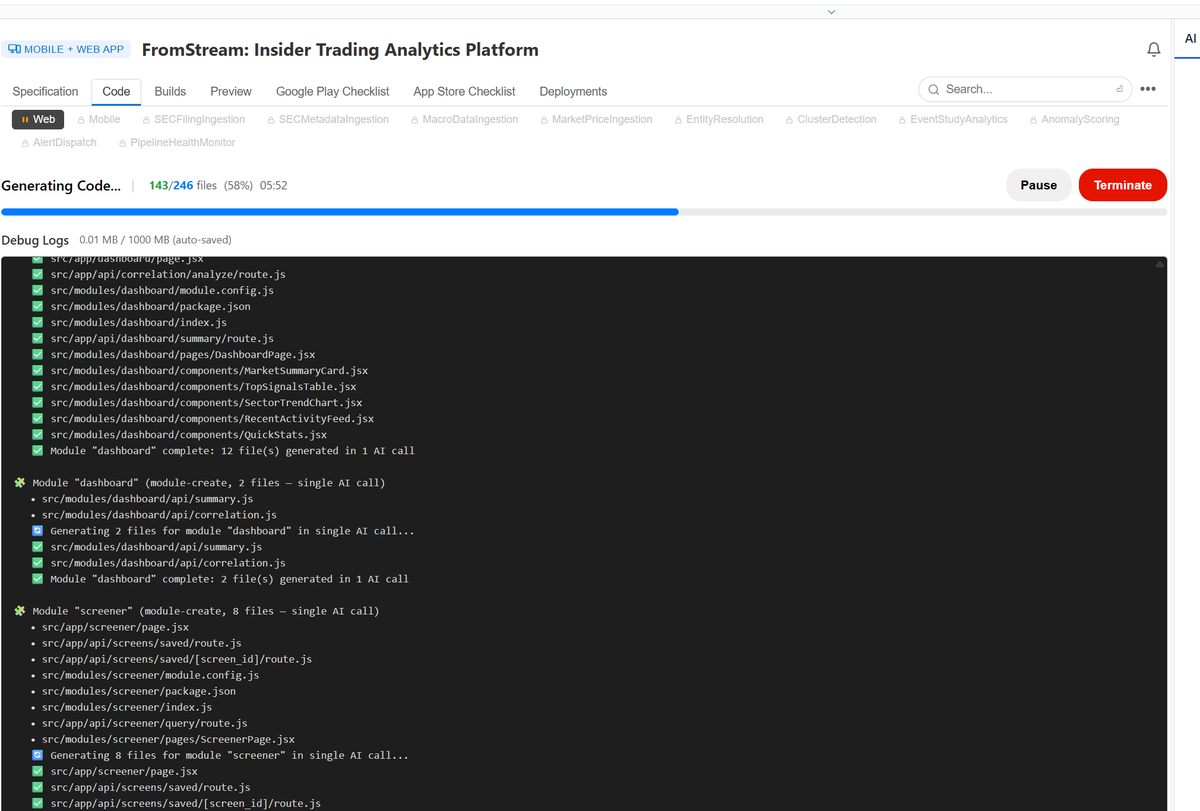The height and width of the screenshot is (811, 1200).
Task: Select the MacroDataIngestion chip
Action: click(463, 119)
